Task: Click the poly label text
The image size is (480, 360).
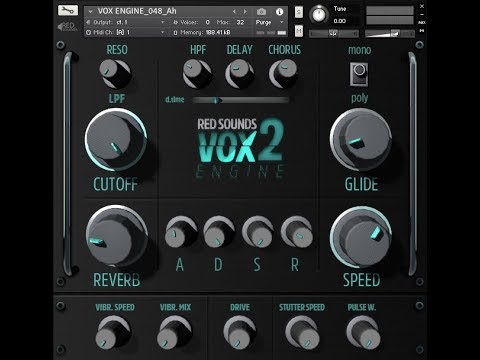Action: [x=359, y=98]
